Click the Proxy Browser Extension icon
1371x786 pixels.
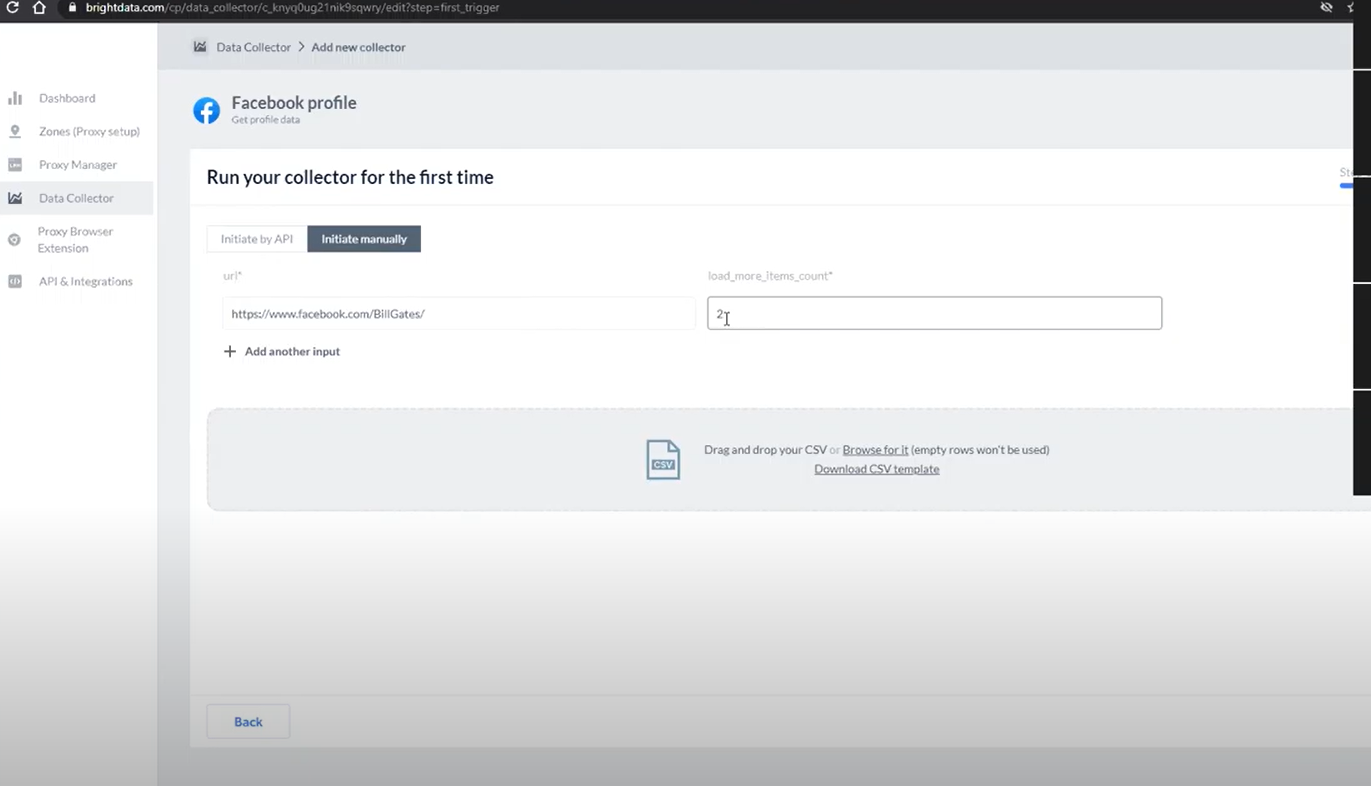click(x=14, y=240)
